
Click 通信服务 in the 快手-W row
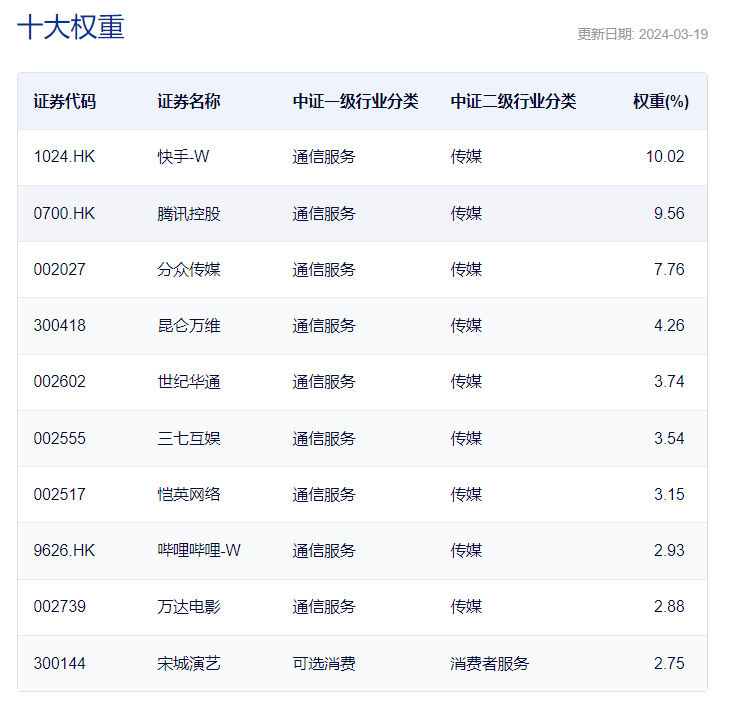[324, 156]
